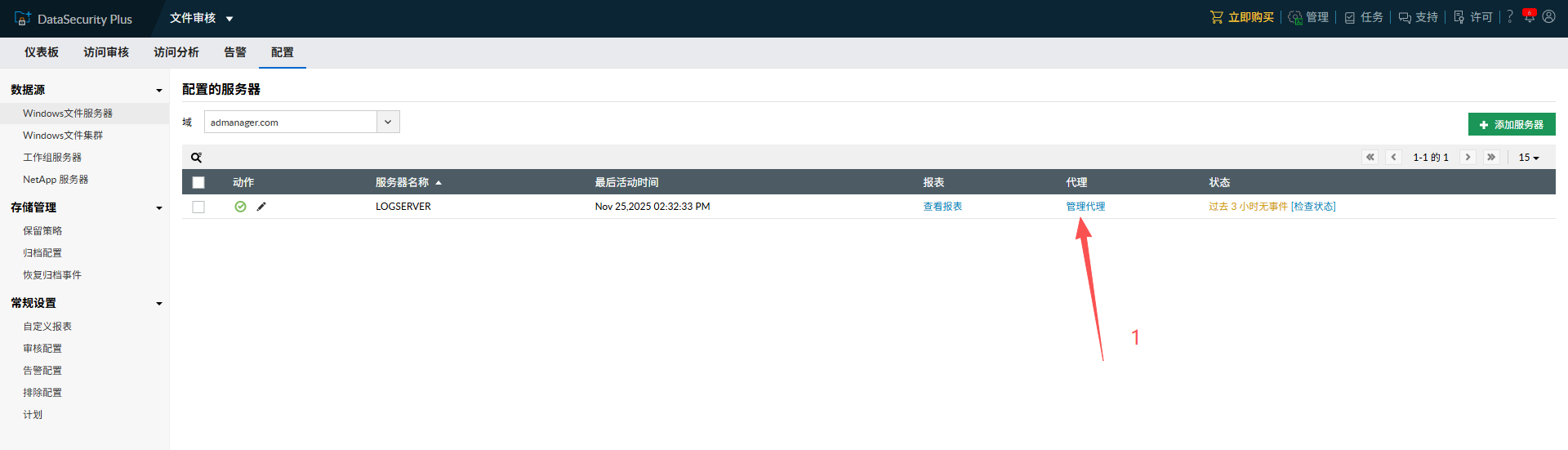Switch to the 告警 tab
The height and width of the screenshot is (450, 1568).
(x=235, y=52)
